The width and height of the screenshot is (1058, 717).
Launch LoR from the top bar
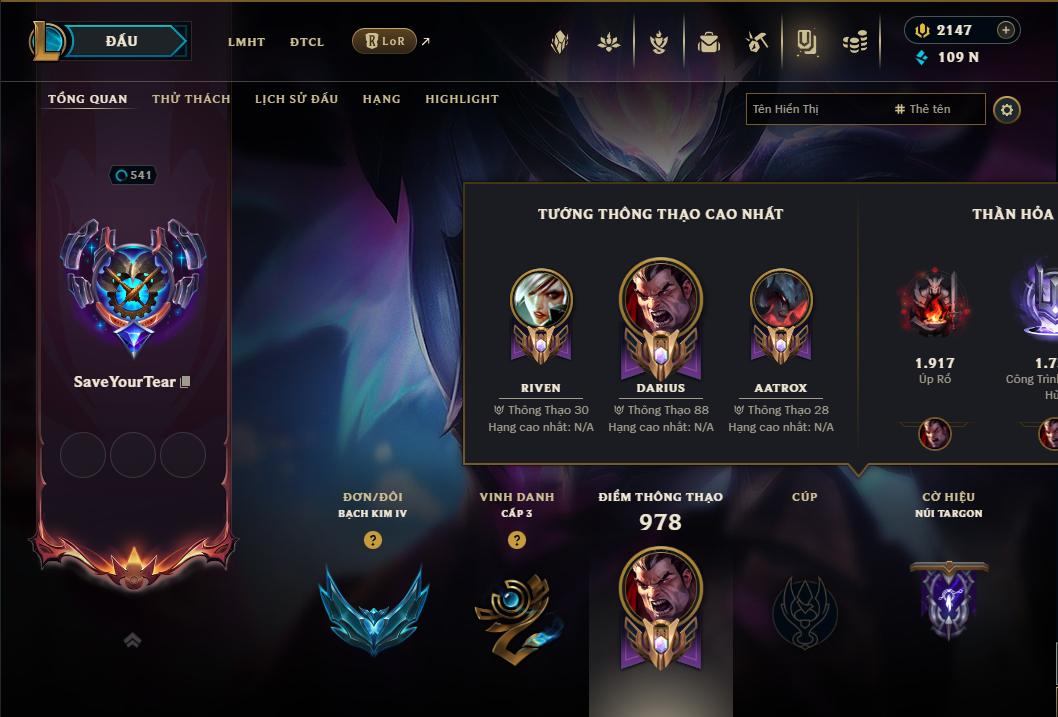point(385,41)
